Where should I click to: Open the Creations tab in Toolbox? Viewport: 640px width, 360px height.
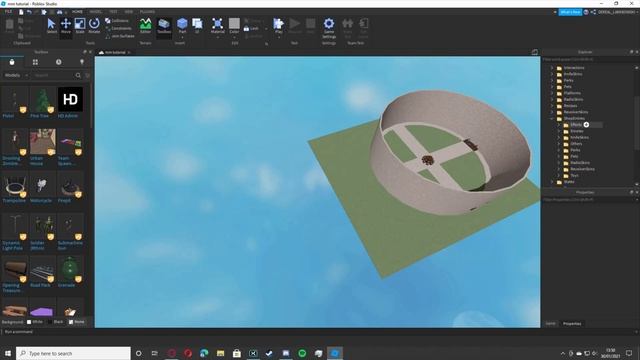tap(82, 62)
